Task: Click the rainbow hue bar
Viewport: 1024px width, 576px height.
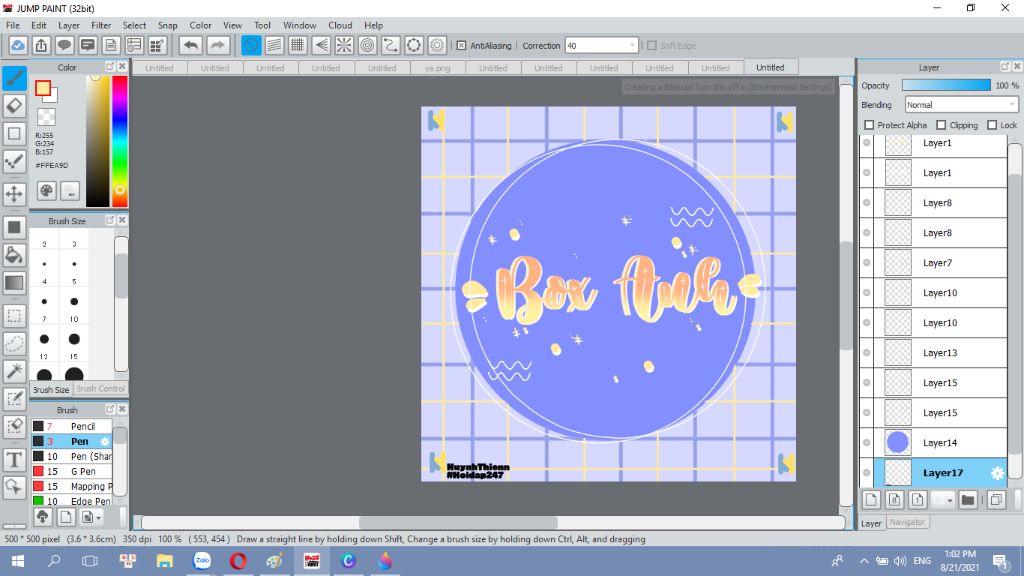Action: [x=120, y=141]
